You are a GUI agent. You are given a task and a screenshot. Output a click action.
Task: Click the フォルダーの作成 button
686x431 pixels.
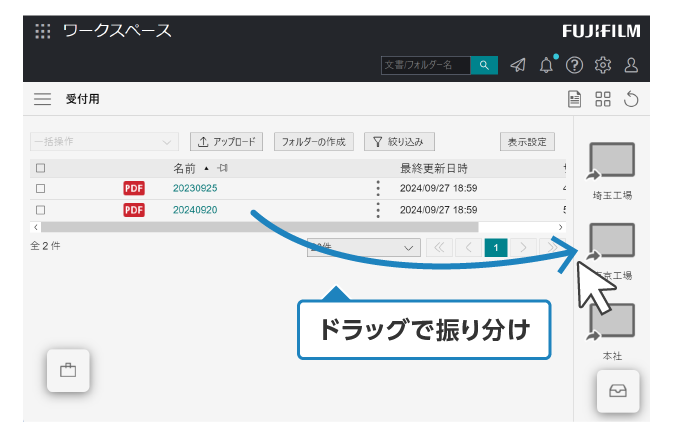pos(314,142)
